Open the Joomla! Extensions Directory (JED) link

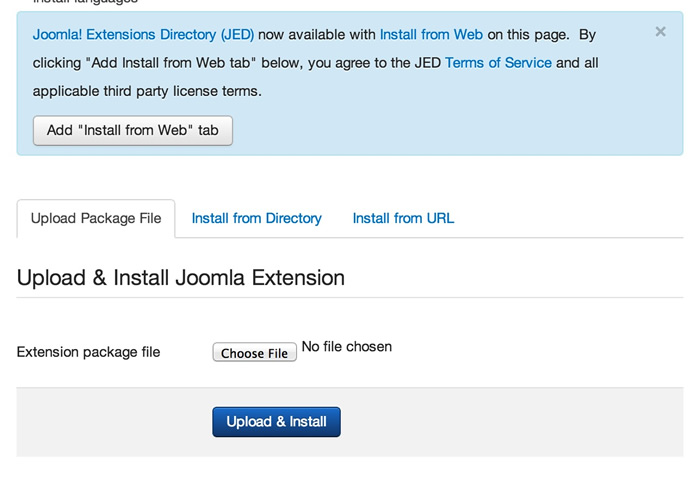pyautogui.click(x=143, y=34)
